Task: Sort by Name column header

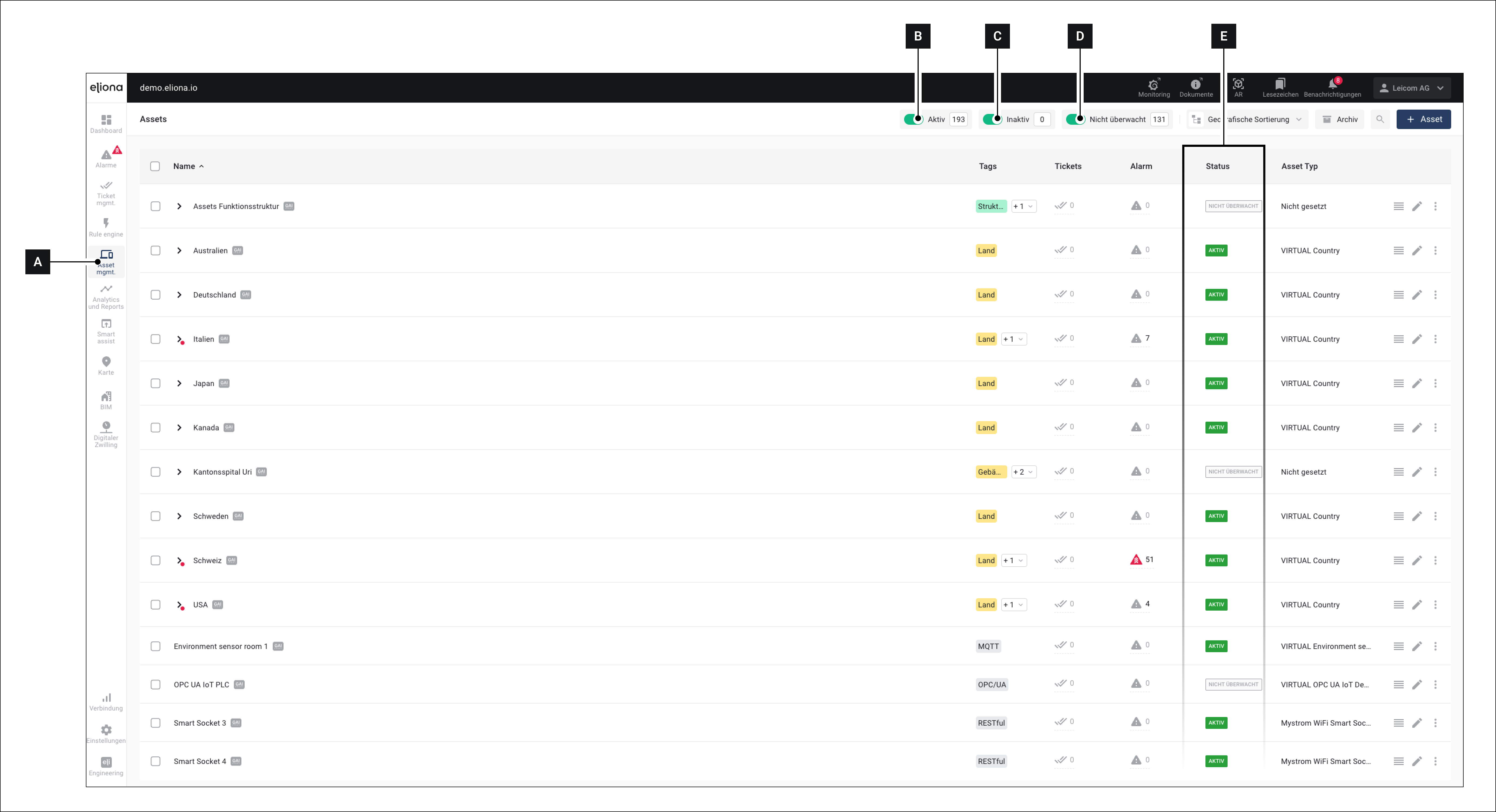Action: click(x=184, y=166)
